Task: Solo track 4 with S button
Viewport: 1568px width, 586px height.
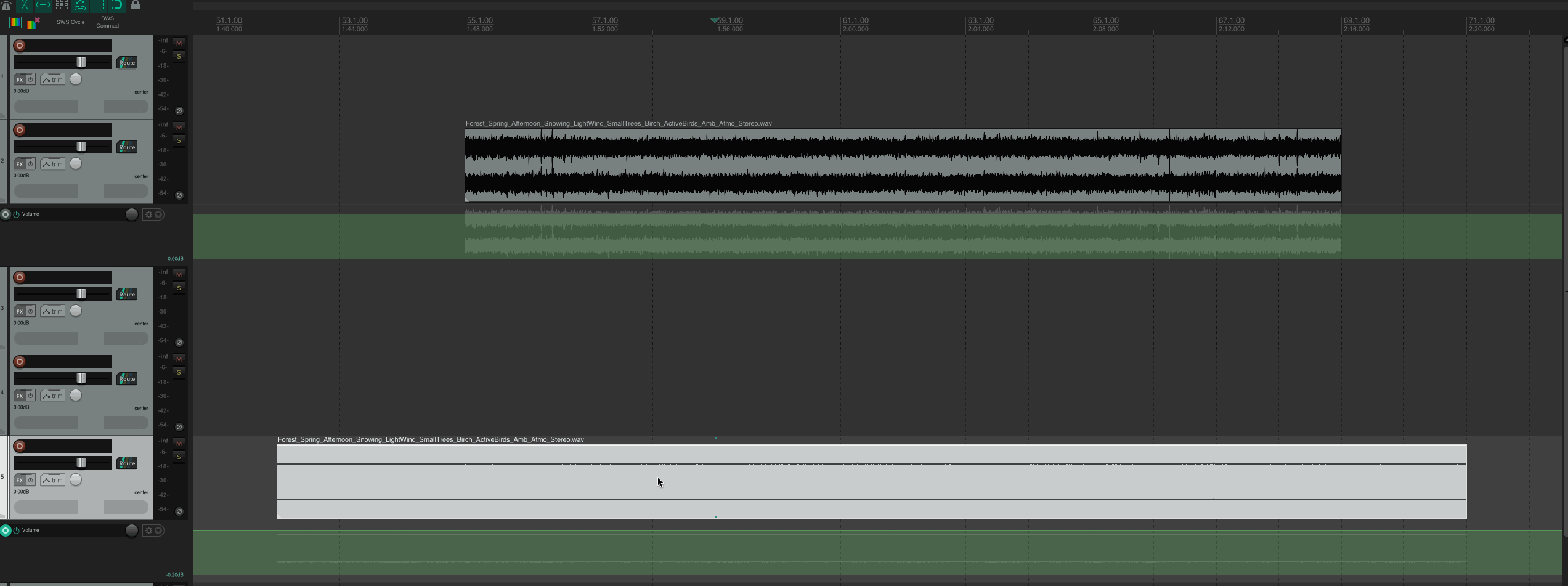Action: click(179, 373)
